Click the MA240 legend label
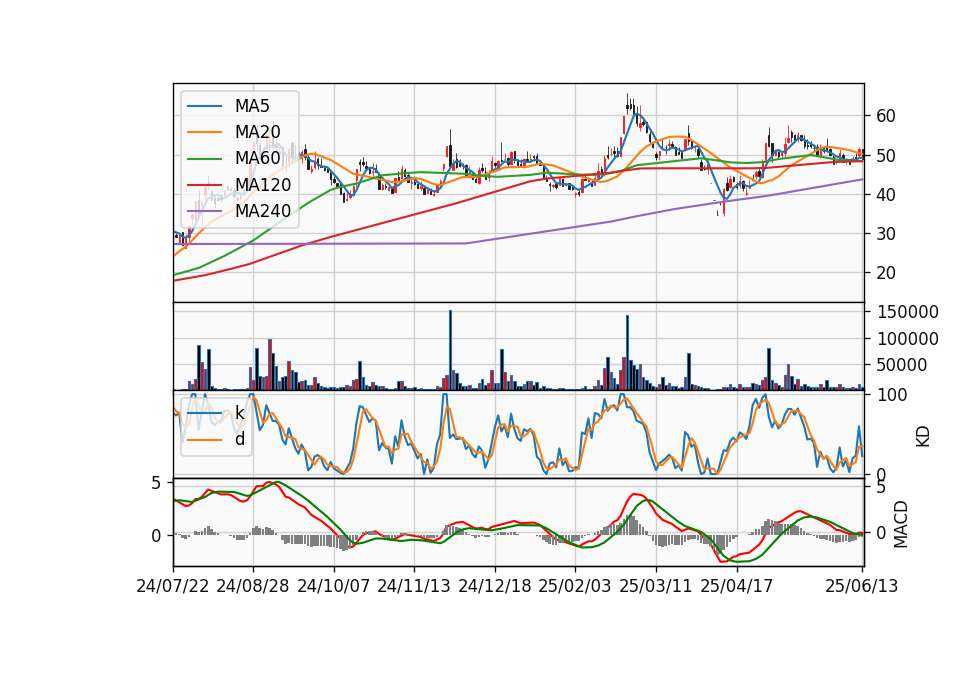Viewport: 960px width, 690px height. coord(263,211)
